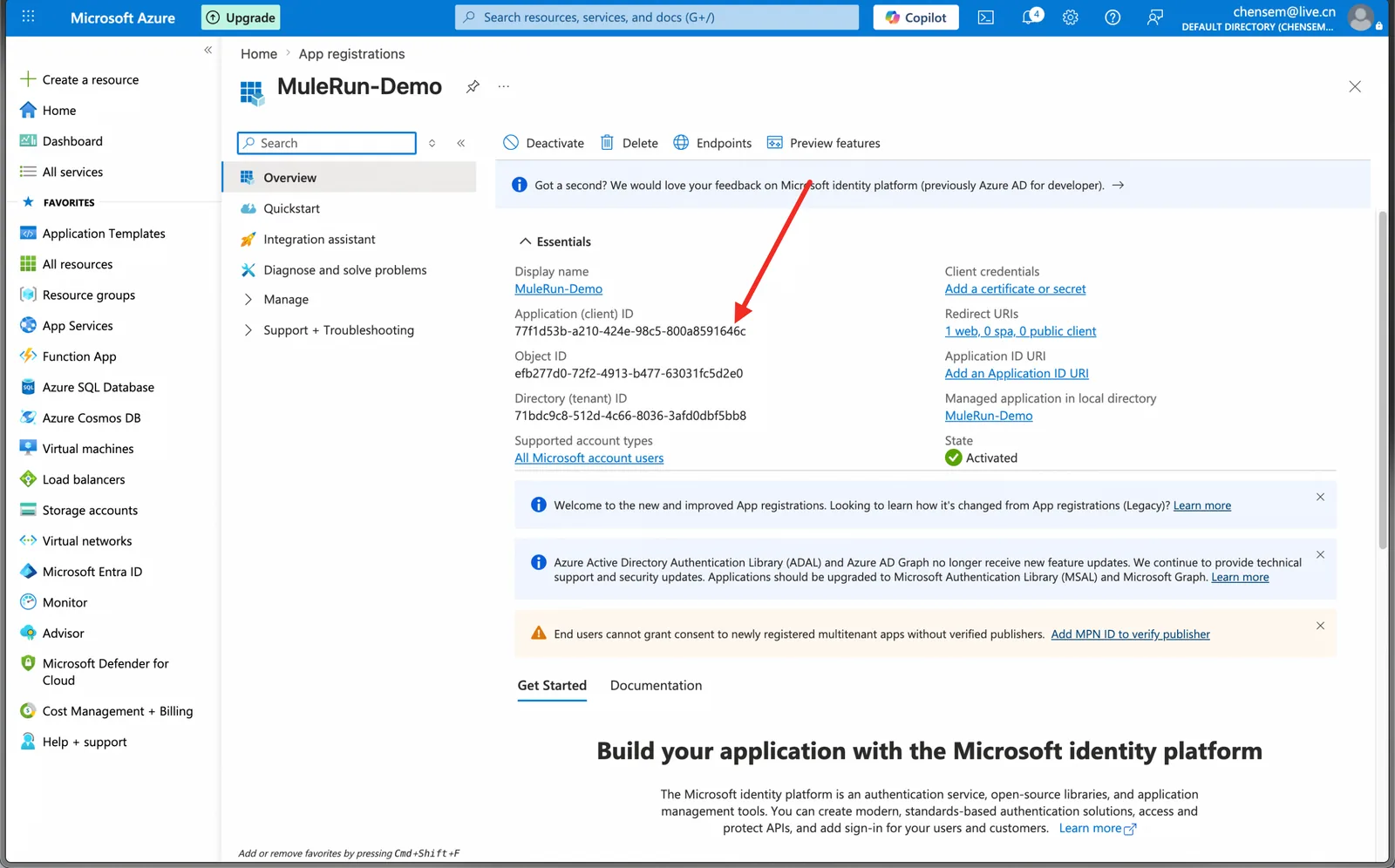Switch to the Get Started tab
This screenshot has height=868, width=1395.
[552, 685]
